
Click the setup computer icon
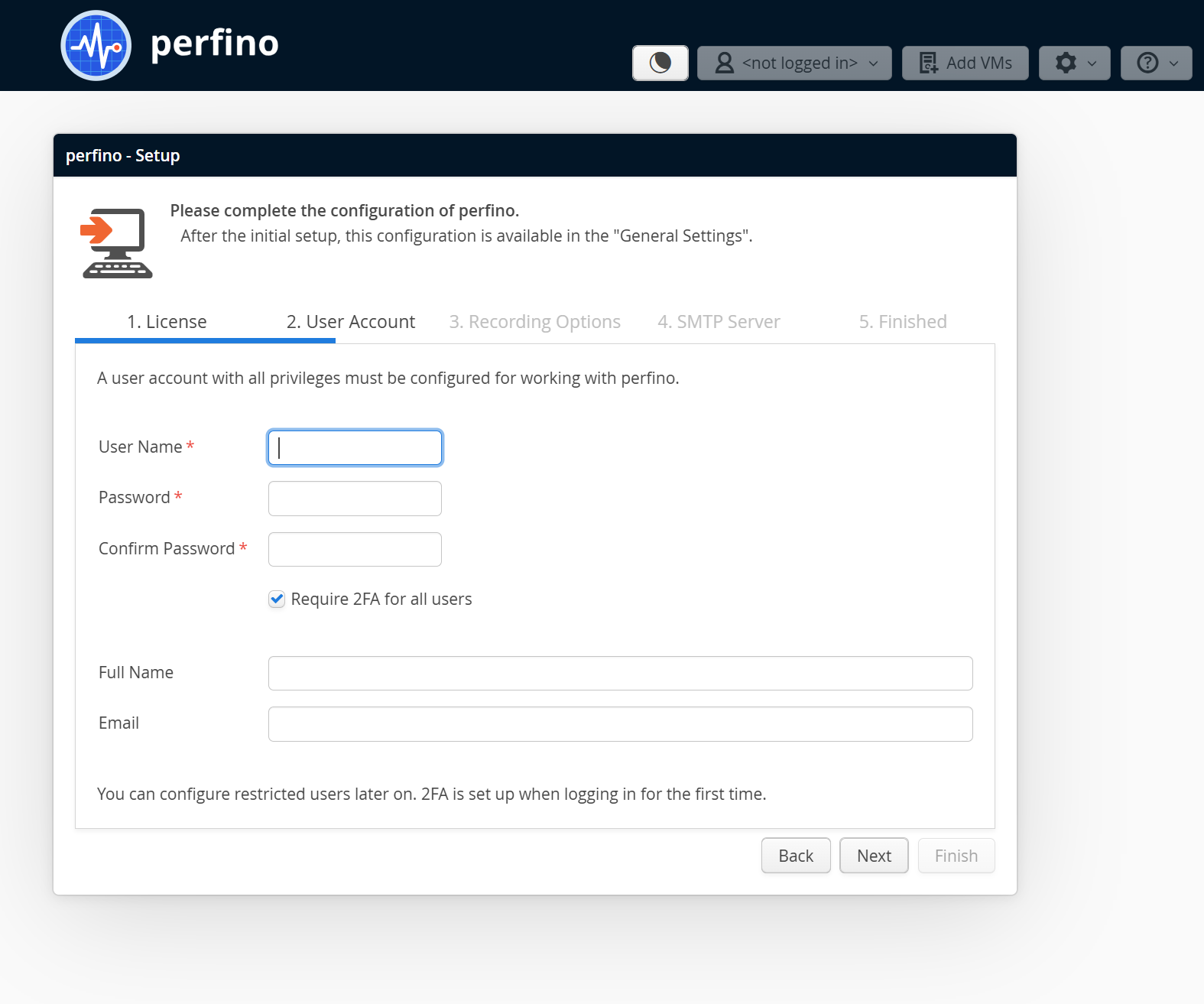117,243
